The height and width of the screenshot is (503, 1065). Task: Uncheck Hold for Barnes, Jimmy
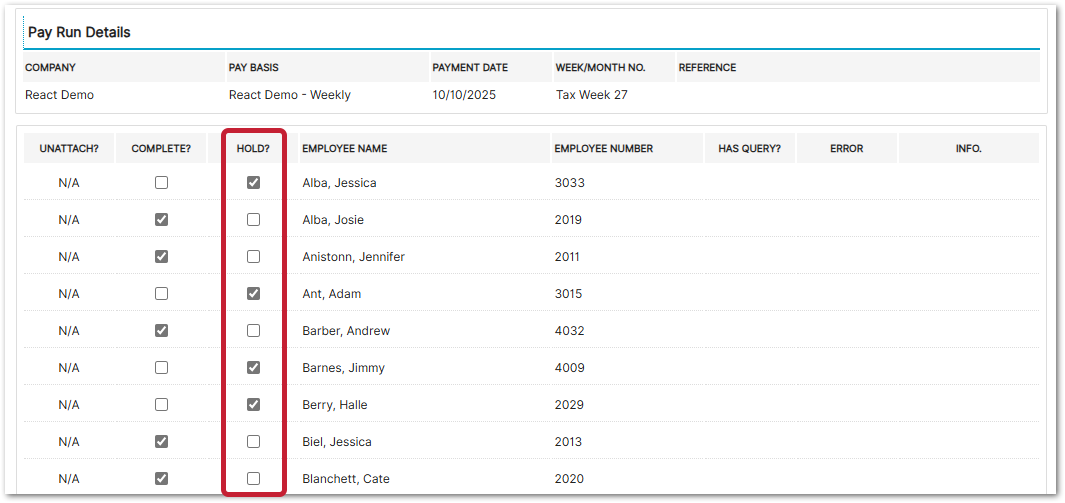point(253,368)
